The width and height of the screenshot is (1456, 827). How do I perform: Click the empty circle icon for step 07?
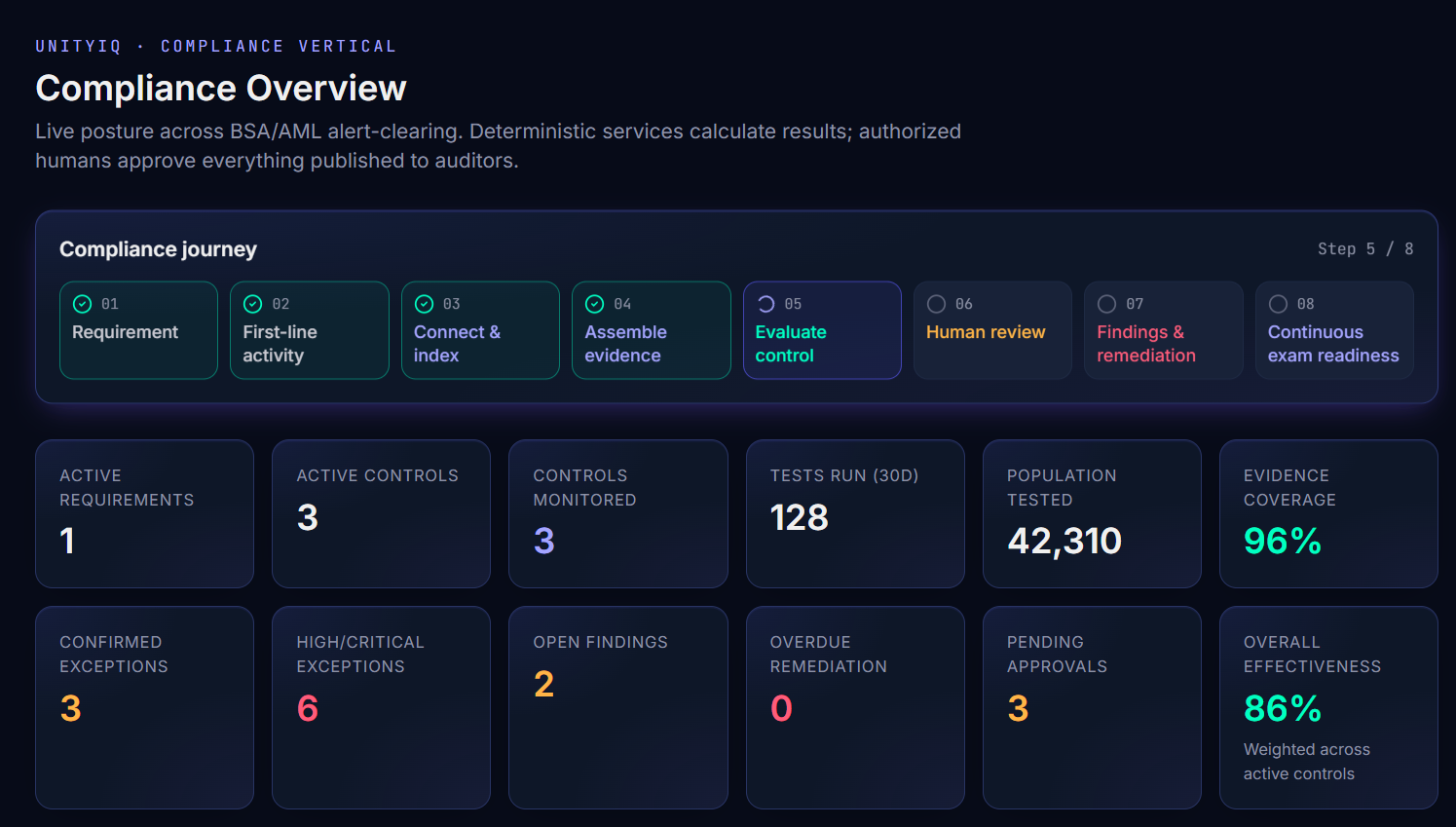[1107, 304]
